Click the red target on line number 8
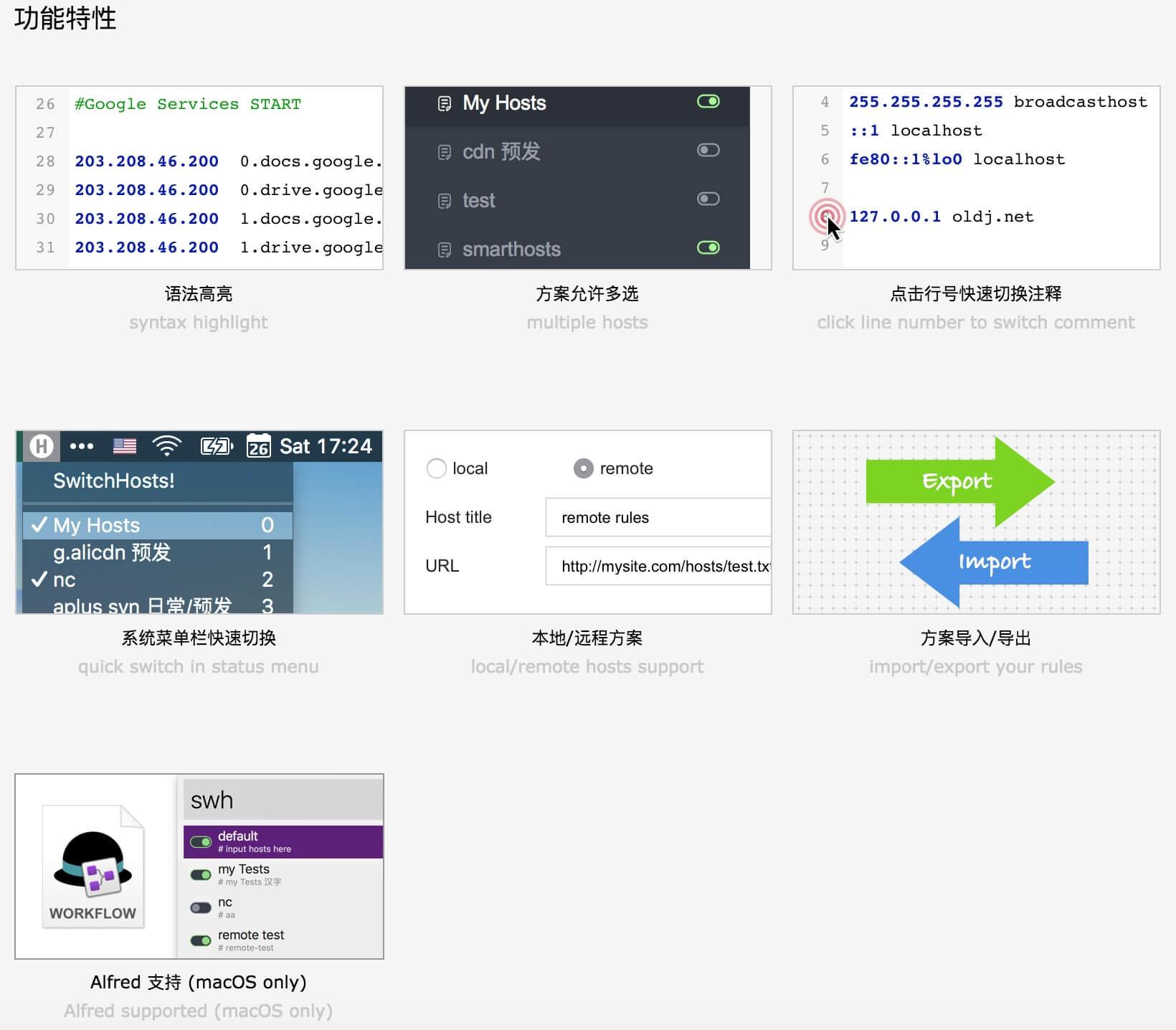1176x1030 pixels. pyautogui.click(x=827, y=217)
